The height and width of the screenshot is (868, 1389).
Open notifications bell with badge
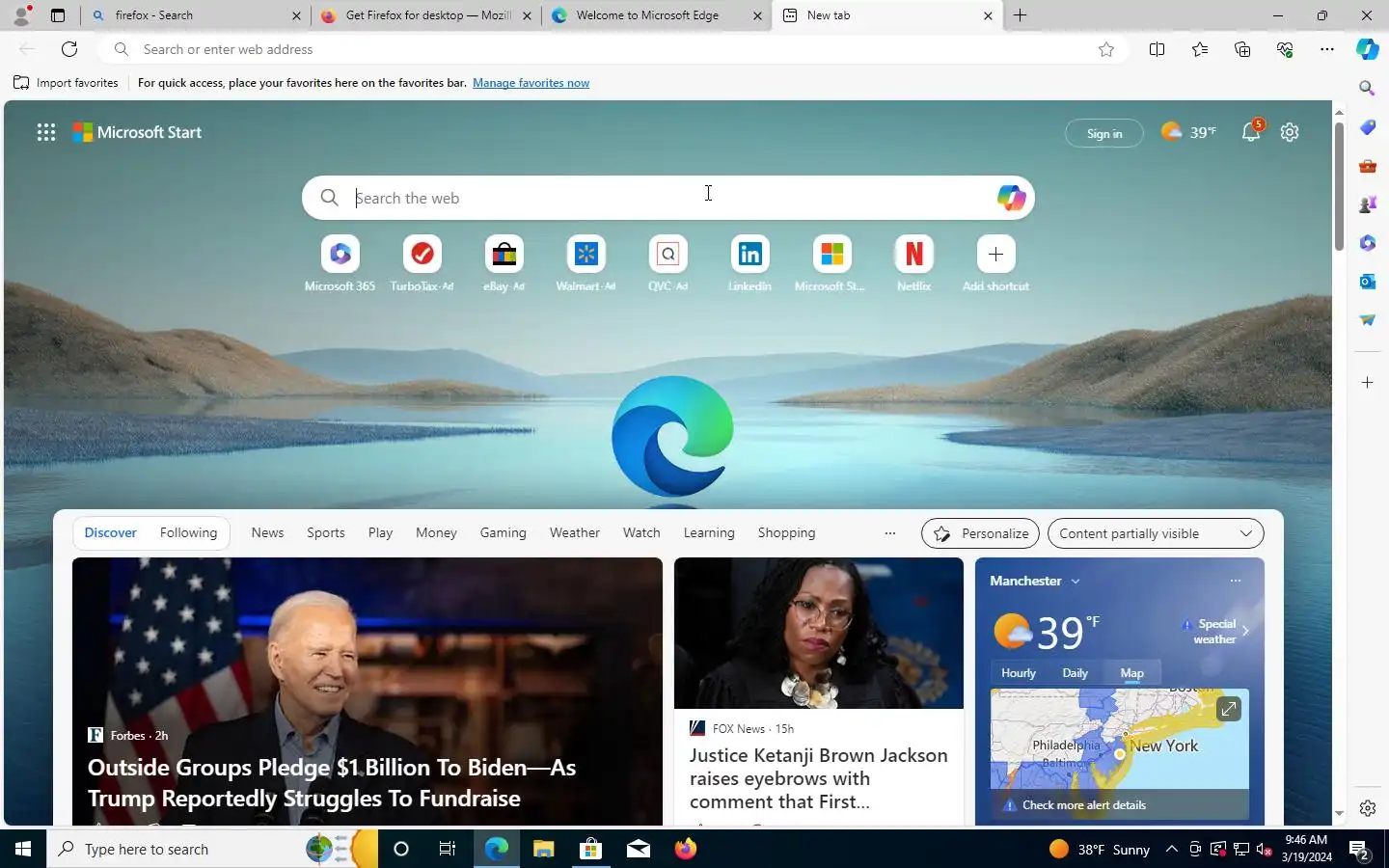(1251, 131)
